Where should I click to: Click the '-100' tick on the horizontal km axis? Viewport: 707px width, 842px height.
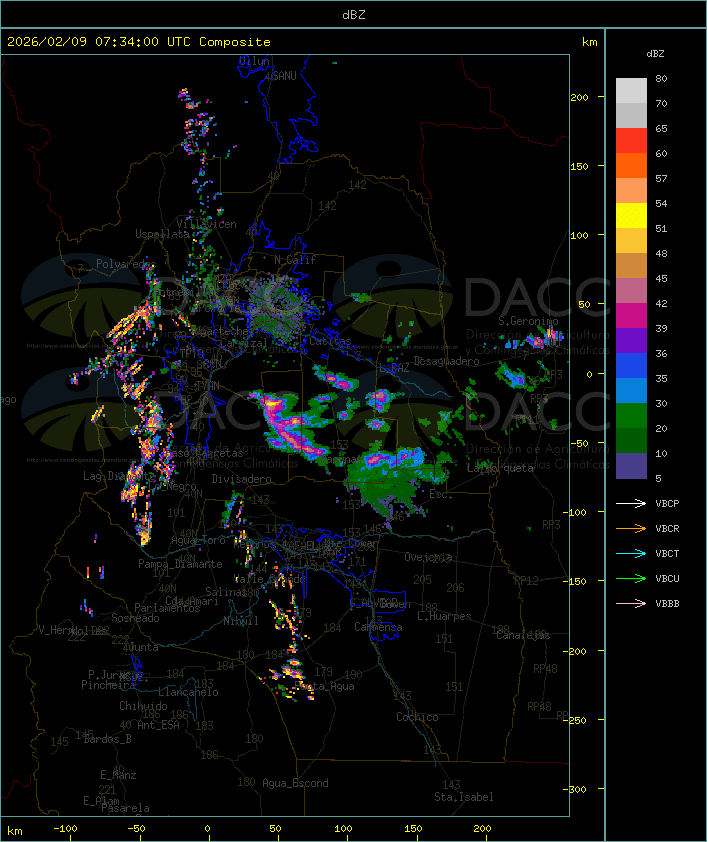(x=65, y=829)
